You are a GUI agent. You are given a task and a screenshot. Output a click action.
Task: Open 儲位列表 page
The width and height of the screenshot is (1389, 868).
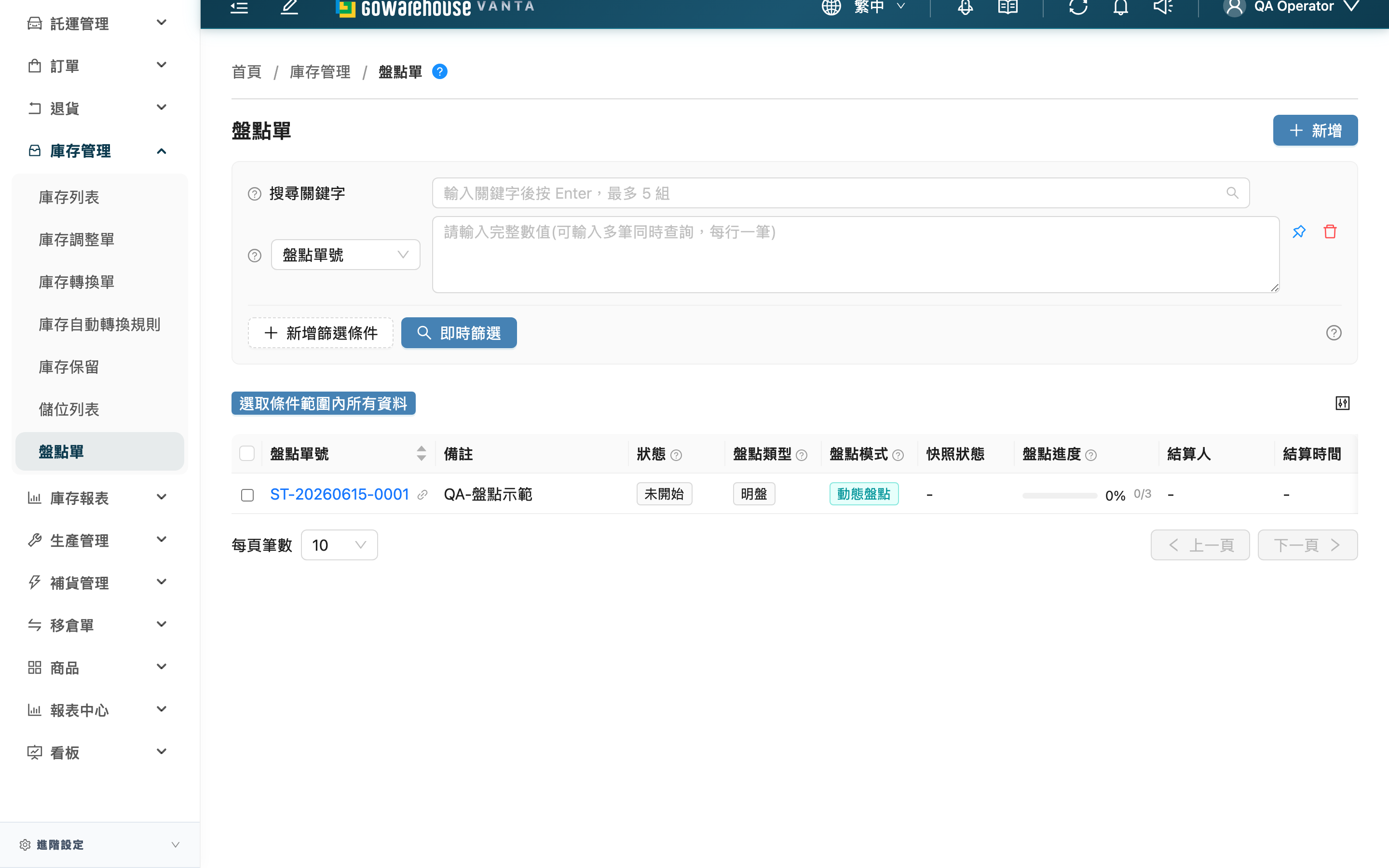pyautogui.click(x=100, y=409)
